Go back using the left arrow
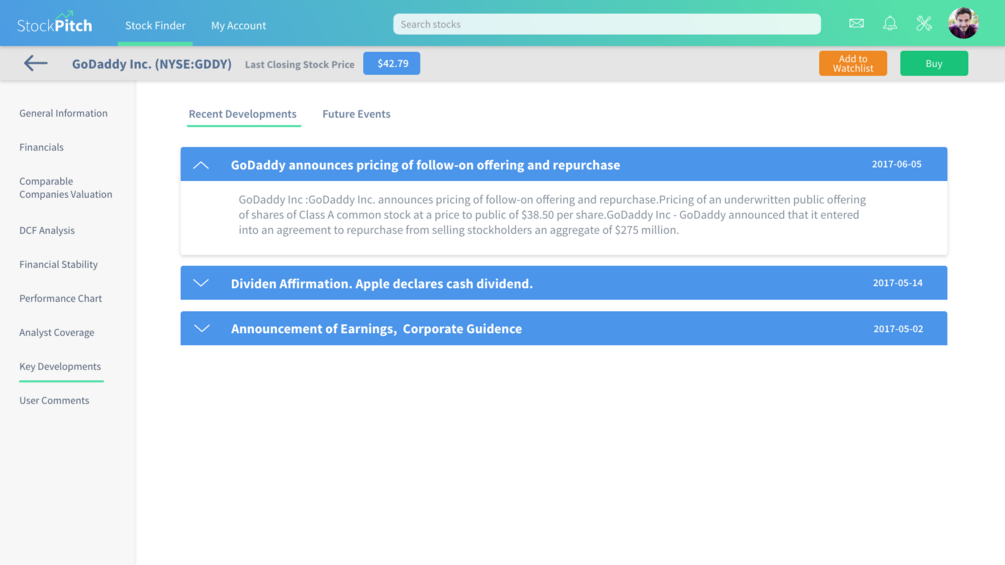The width and height of the screenshot is (1005, 565). point(36,63)
